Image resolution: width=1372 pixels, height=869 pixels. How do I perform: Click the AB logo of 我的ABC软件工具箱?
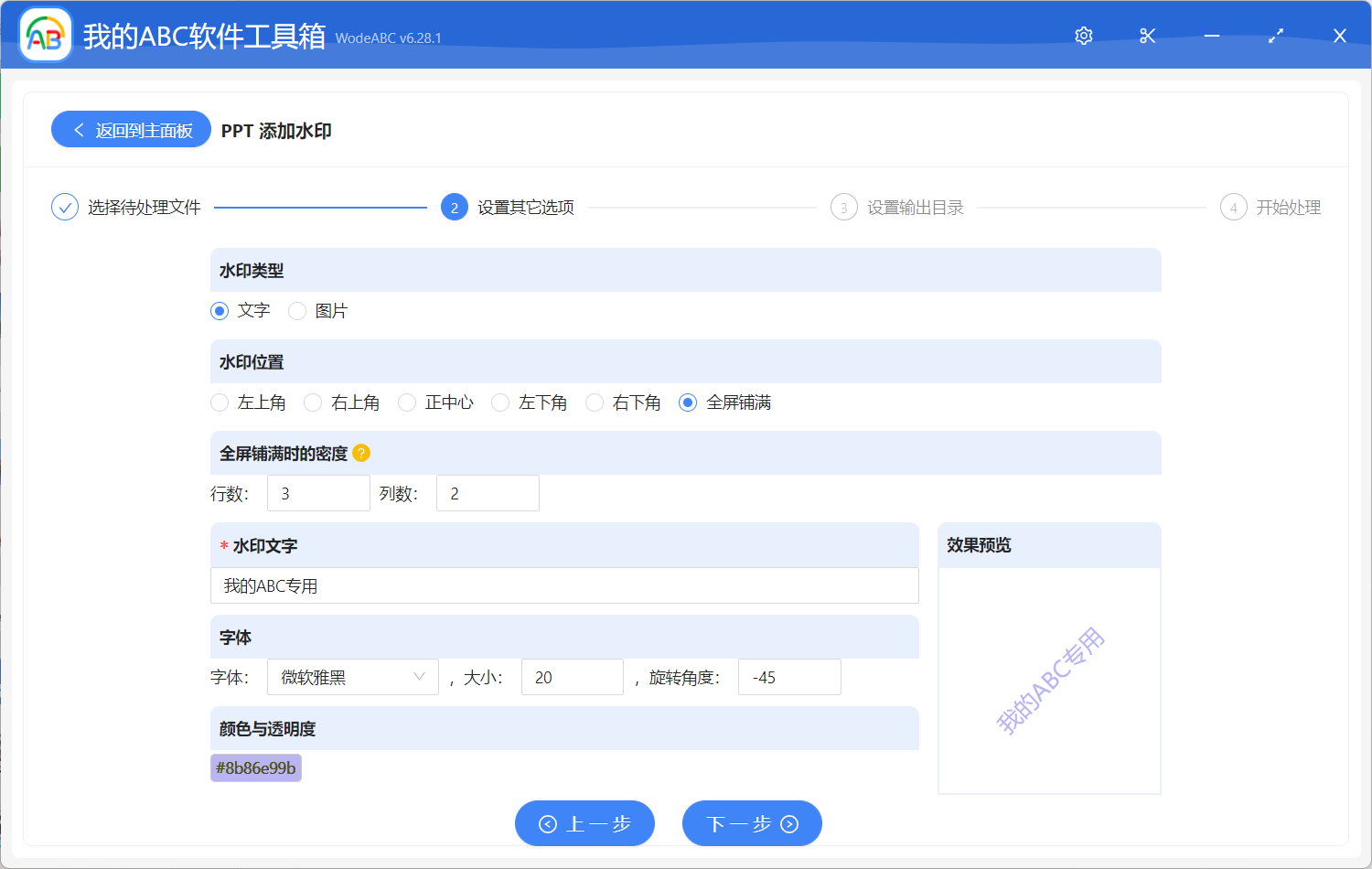[x=45, y=36]
